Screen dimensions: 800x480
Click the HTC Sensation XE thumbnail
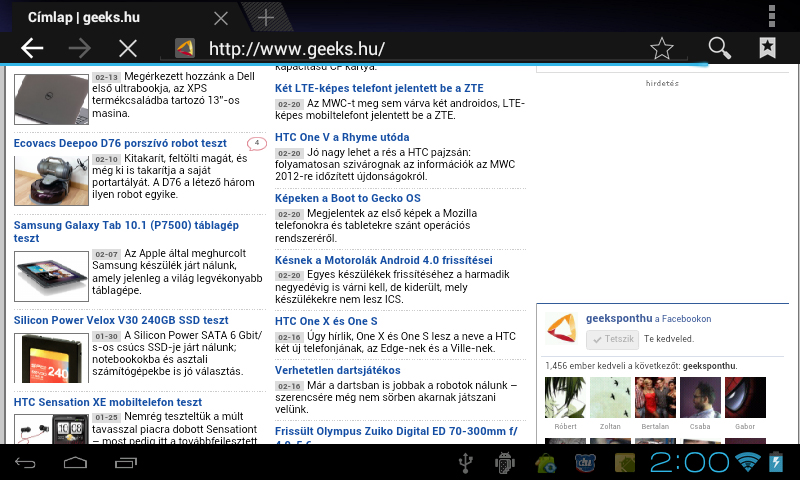(x=51, y=429)
